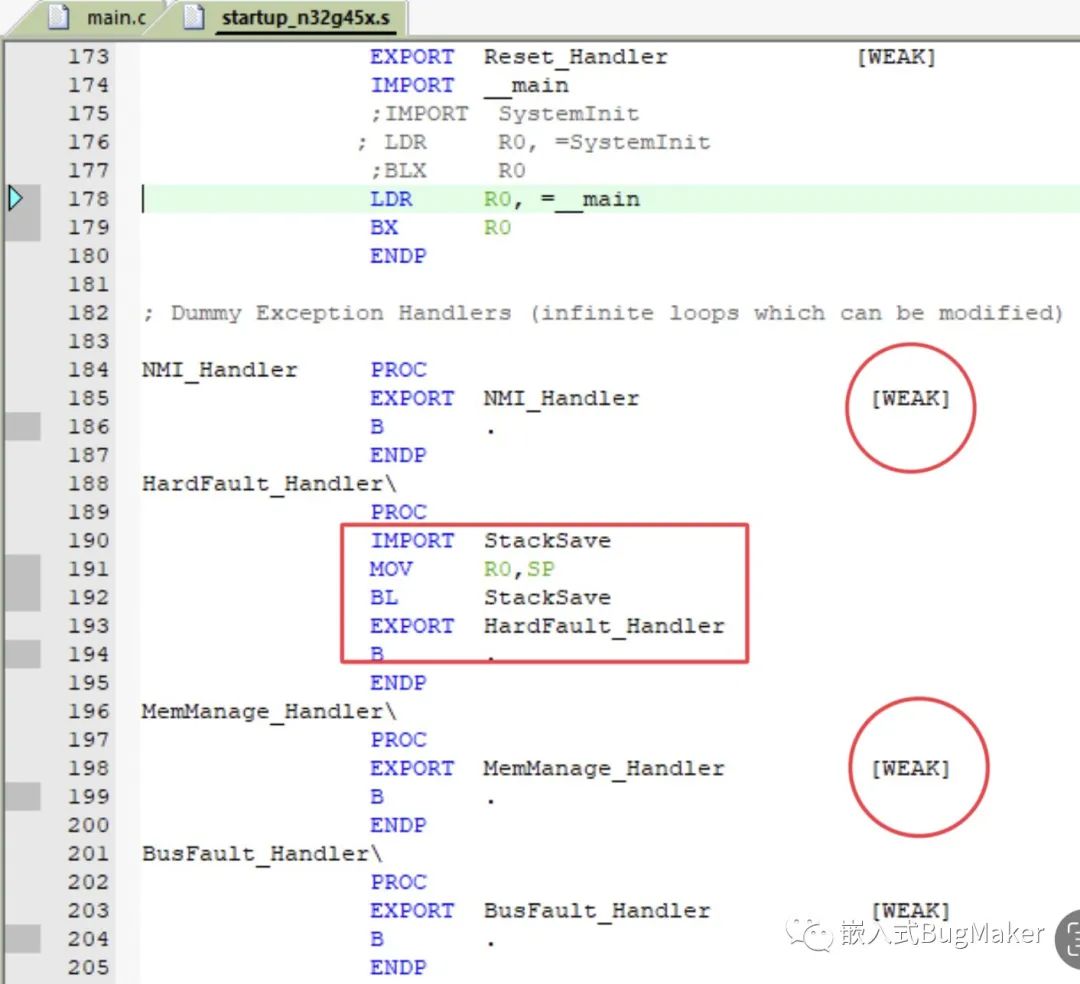Viewport: 1080px width, 984px height.
Task: Click 'HardFault_Handler' export on line 193
Action: [604, 627]
